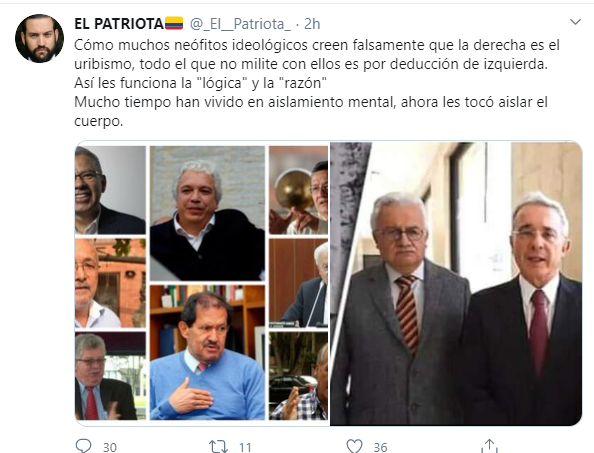Viewport: 594px width, 453px height.
Task: Open the 2h tweet timestamp
Action: [x=312, y=24]
